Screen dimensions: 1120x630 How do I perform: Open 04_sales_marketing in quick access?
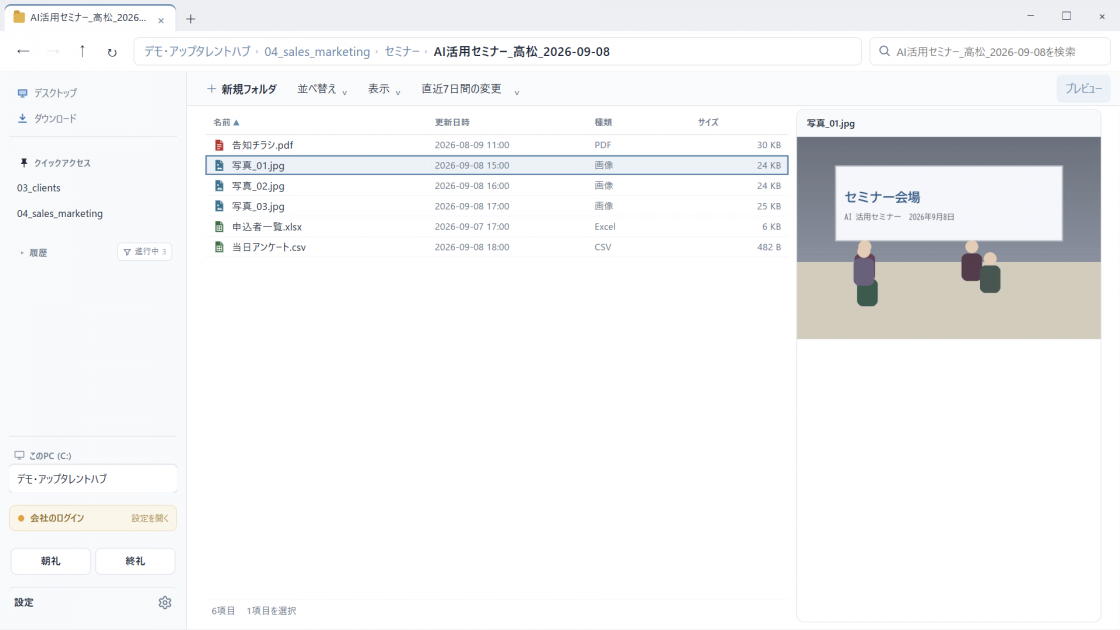click(x=60, y=214)
